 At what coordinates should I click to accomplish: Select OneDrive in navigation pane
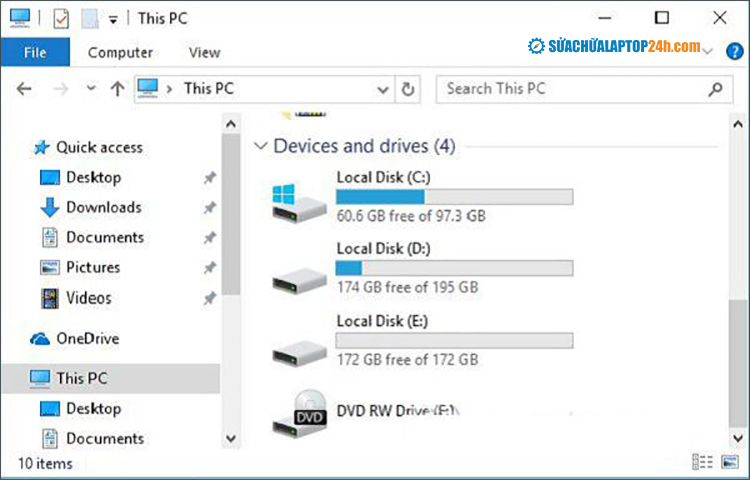click(x=88, y=338)
